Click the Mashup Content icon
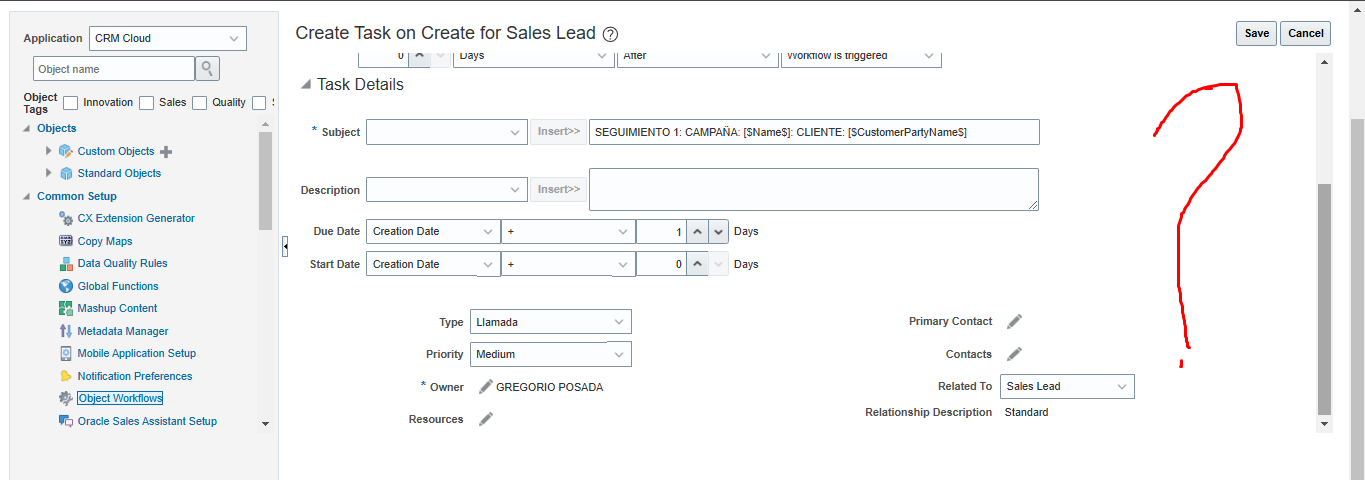The width and height of the screenshot is (1365, 480). 66,308
